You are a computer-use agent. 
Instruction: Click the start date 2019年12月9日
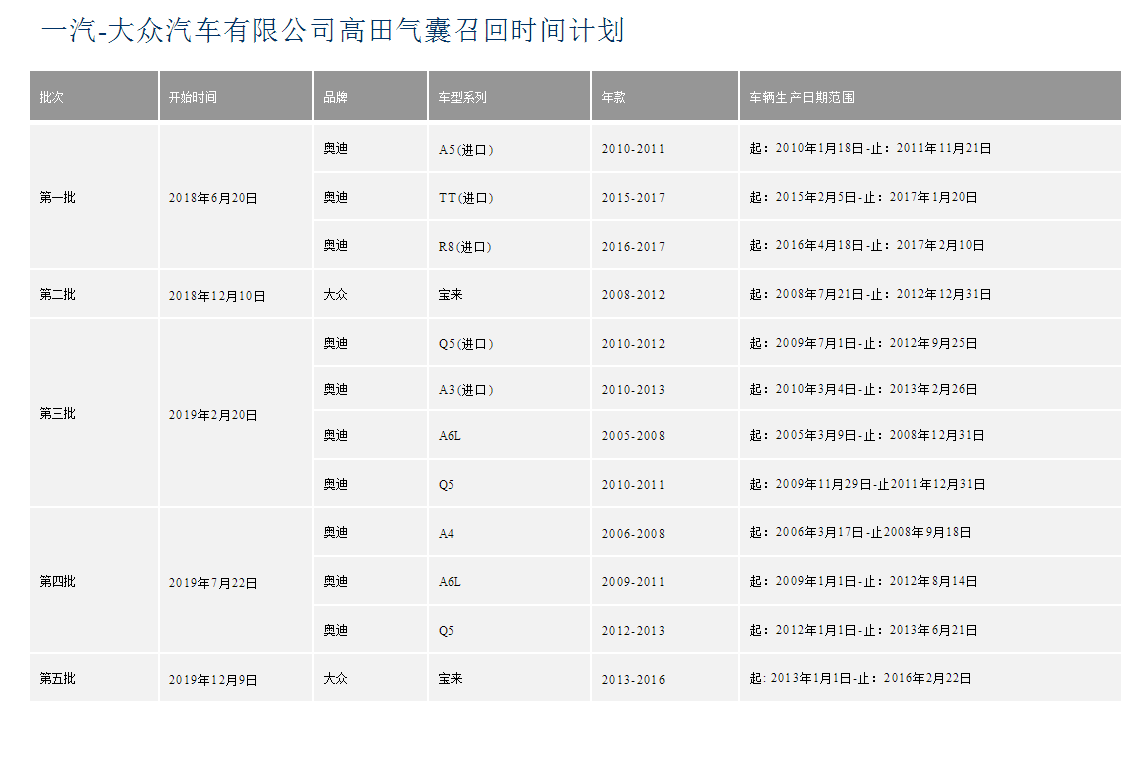tap(213, 680)
